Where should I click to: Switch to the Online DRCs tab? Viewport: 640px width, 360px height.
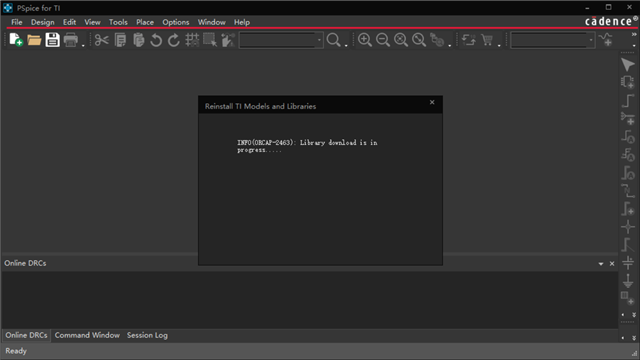[x=26, y=335]
